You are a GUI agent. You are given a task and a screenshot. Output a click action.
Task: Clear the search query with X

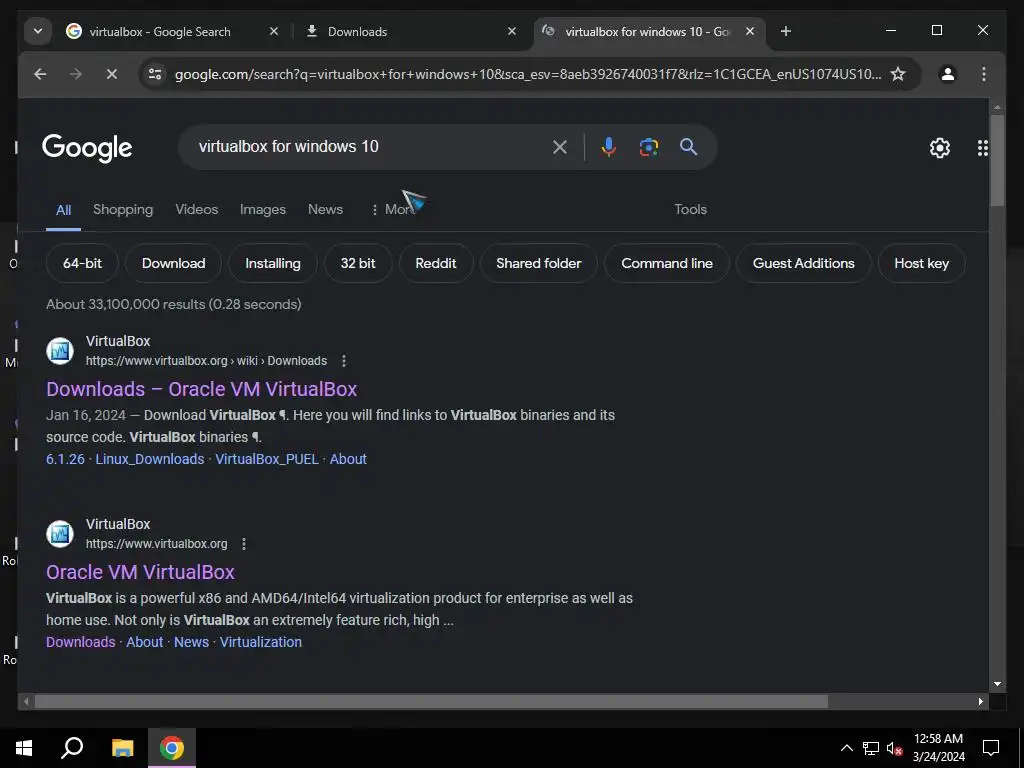pyautogui.click(x=560, y=147)
